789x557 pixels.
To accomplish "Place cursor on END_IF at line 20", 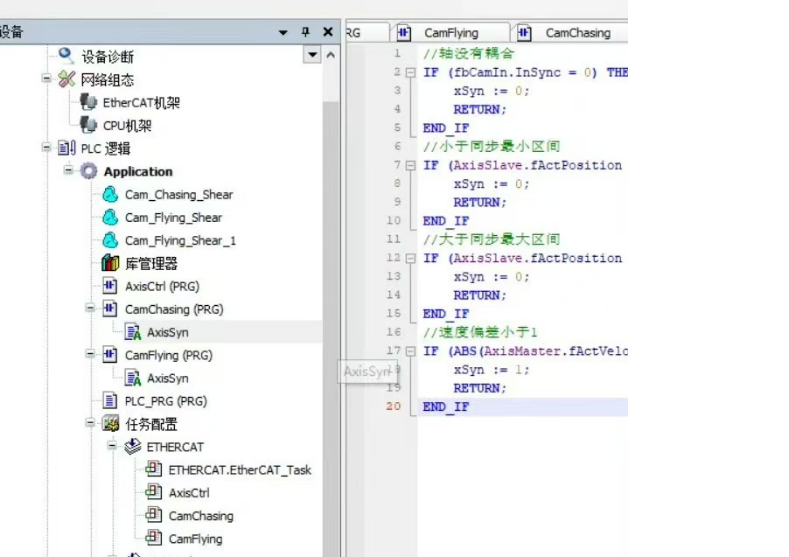I will 446,407.
